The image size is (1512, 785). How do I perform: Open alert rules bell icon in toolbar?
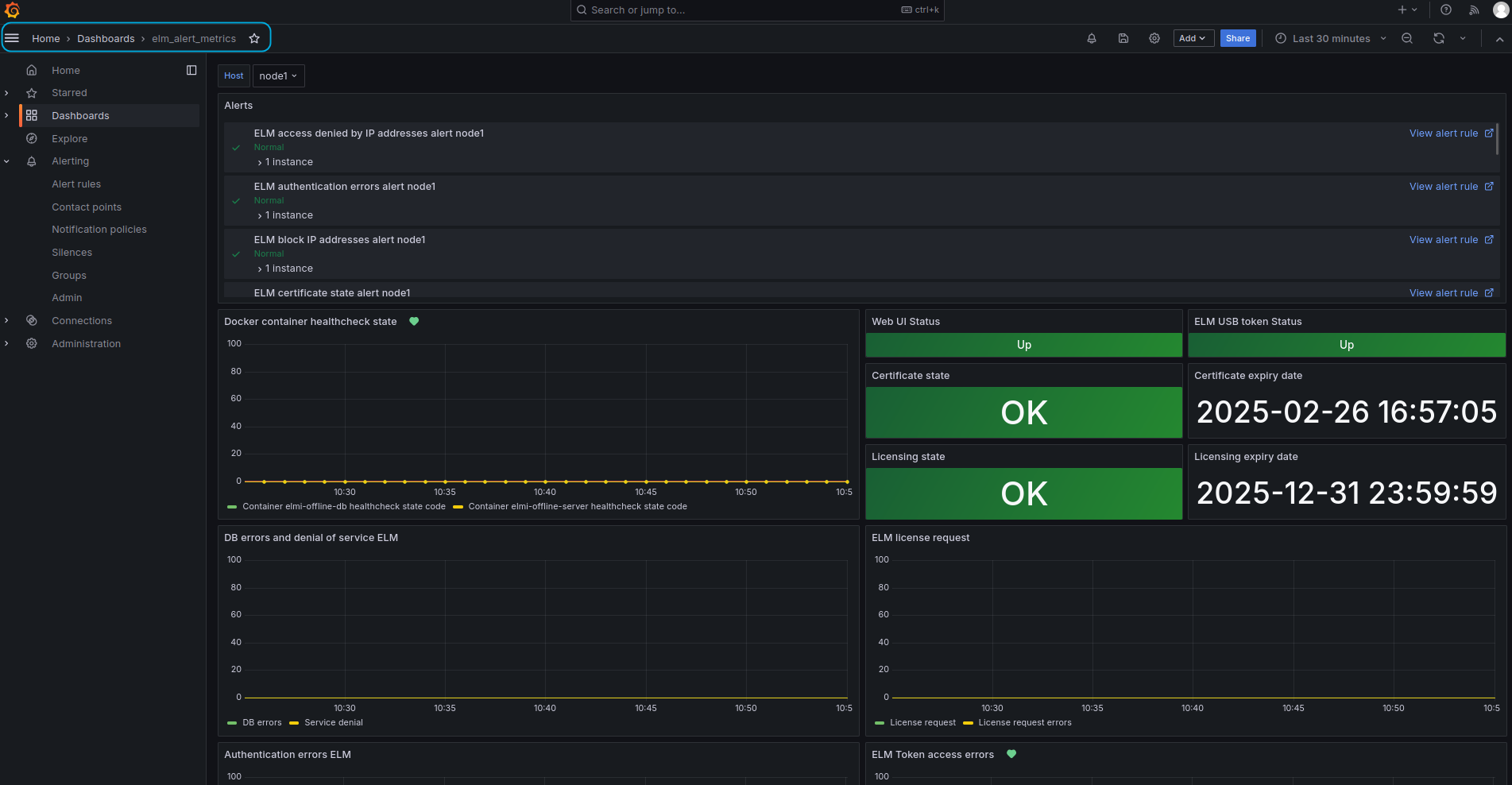(1092, 38)
